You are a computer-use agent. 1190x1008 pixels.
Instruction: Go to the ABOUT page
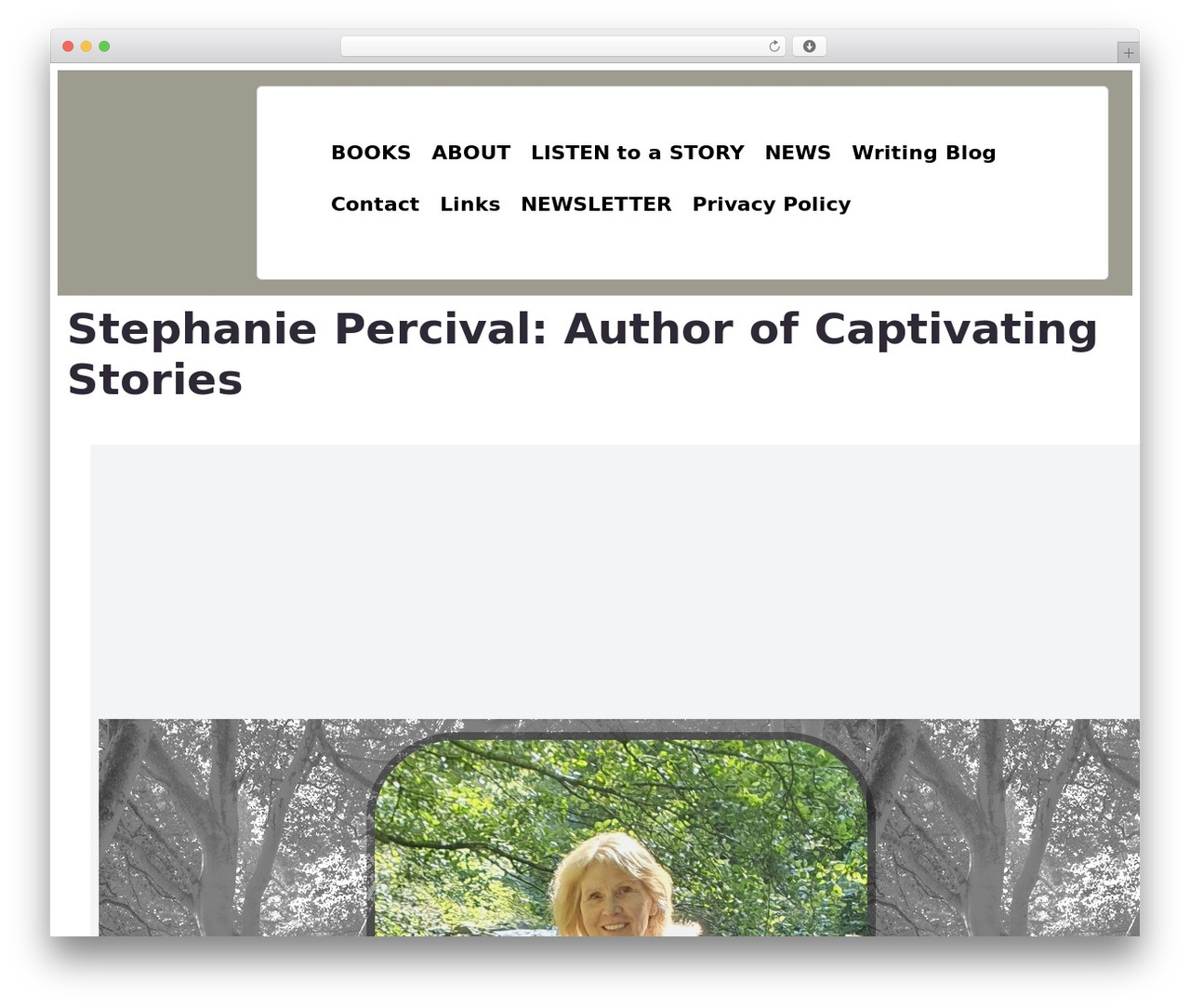470,153
